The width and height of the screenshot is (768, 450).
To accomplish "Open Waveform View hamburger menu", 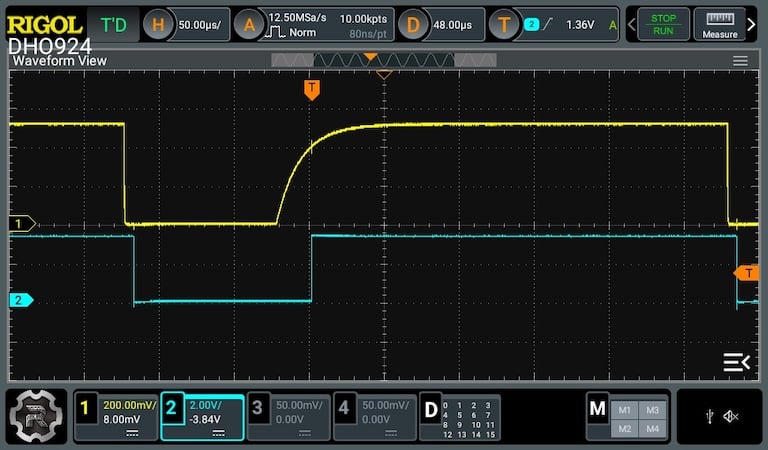I will pos(740,61).
